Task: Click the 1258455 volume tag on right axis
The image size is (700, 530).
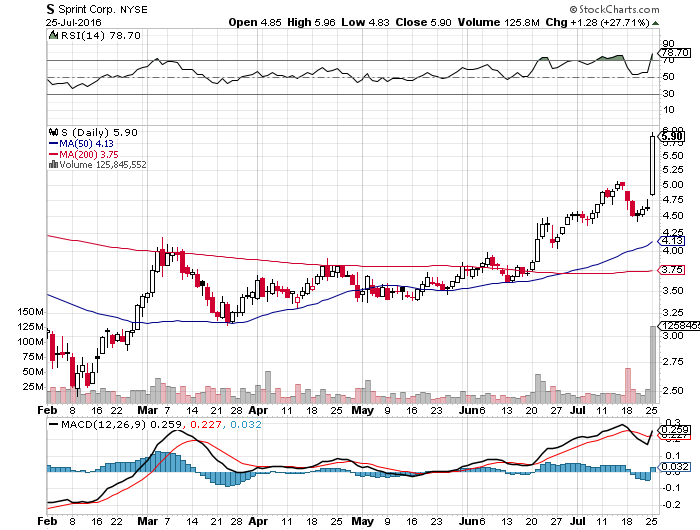Action: (x=679, y=326)
